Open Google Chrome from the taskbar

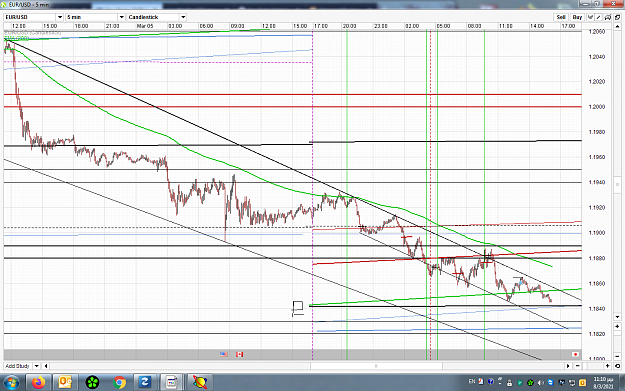119,383
